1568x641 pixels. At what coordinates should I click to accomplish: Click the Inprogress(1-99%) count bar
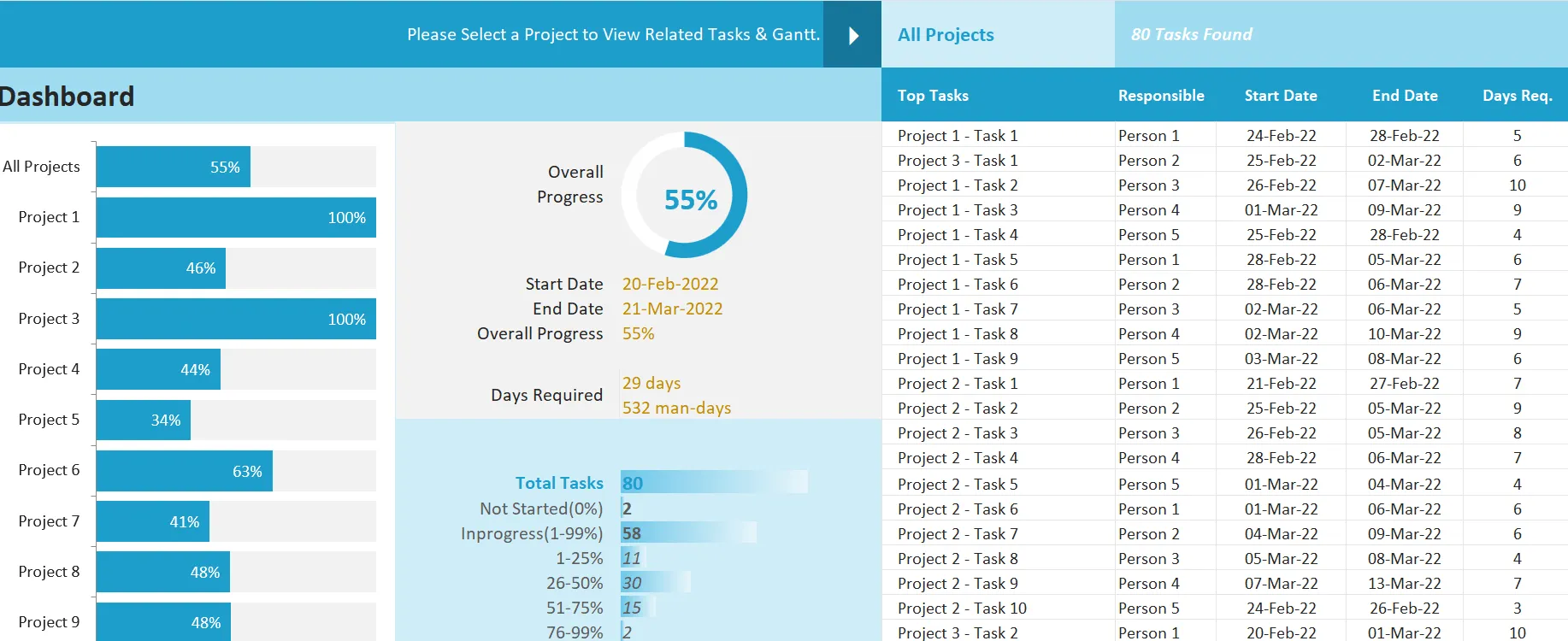coord(689,533)
